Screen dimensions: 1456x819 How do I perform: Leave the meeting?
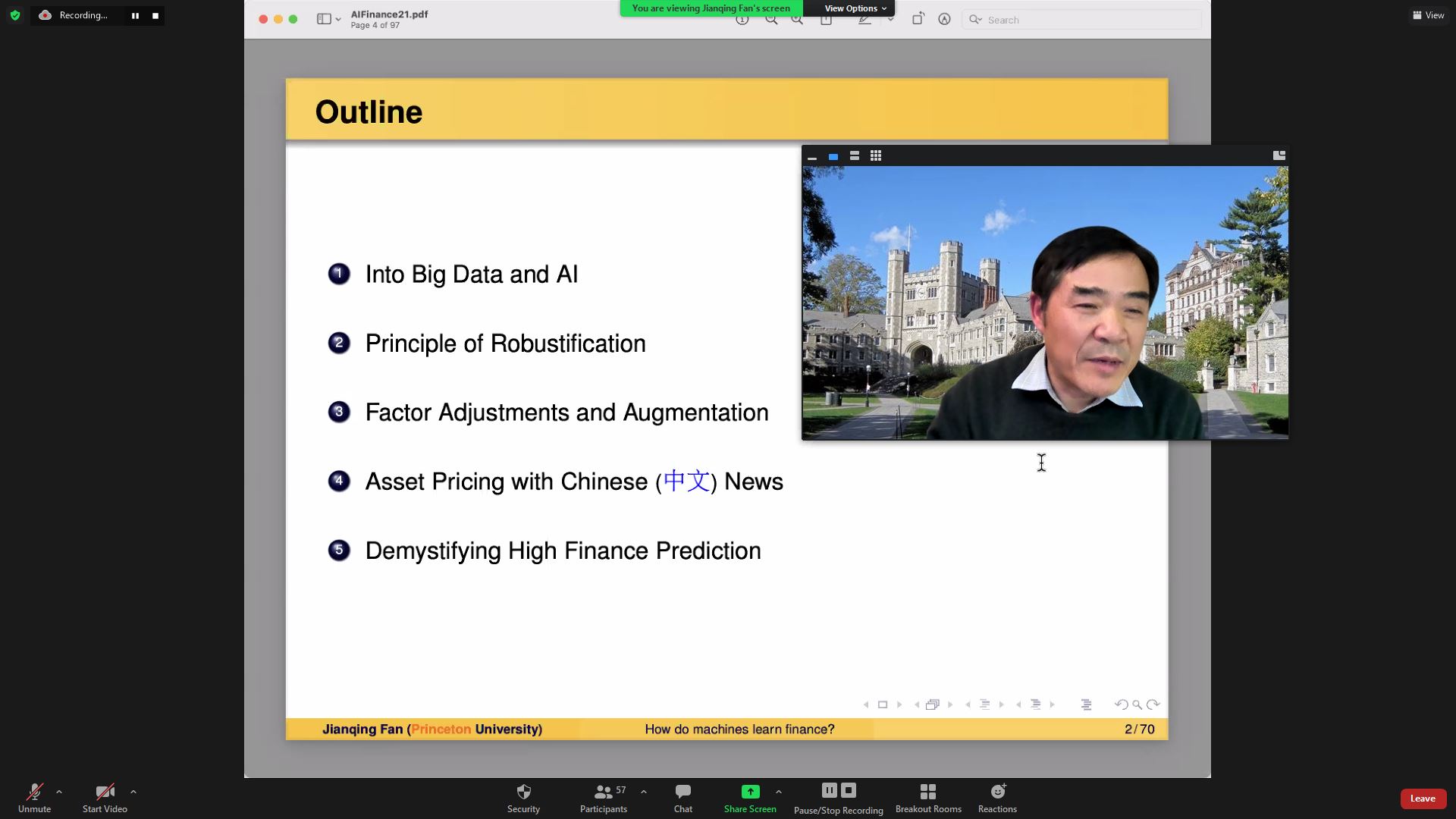click(1423, 799)
